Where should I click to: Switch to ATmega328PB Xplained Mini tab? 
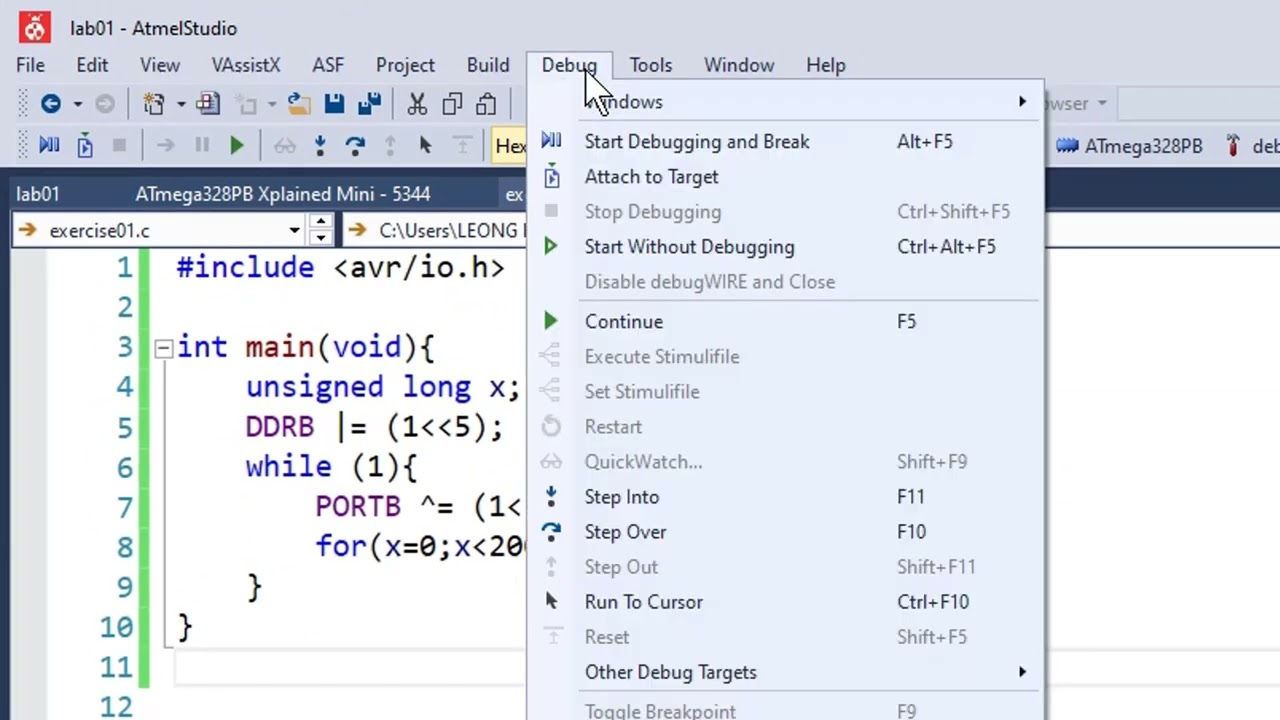tap(283, 194)
